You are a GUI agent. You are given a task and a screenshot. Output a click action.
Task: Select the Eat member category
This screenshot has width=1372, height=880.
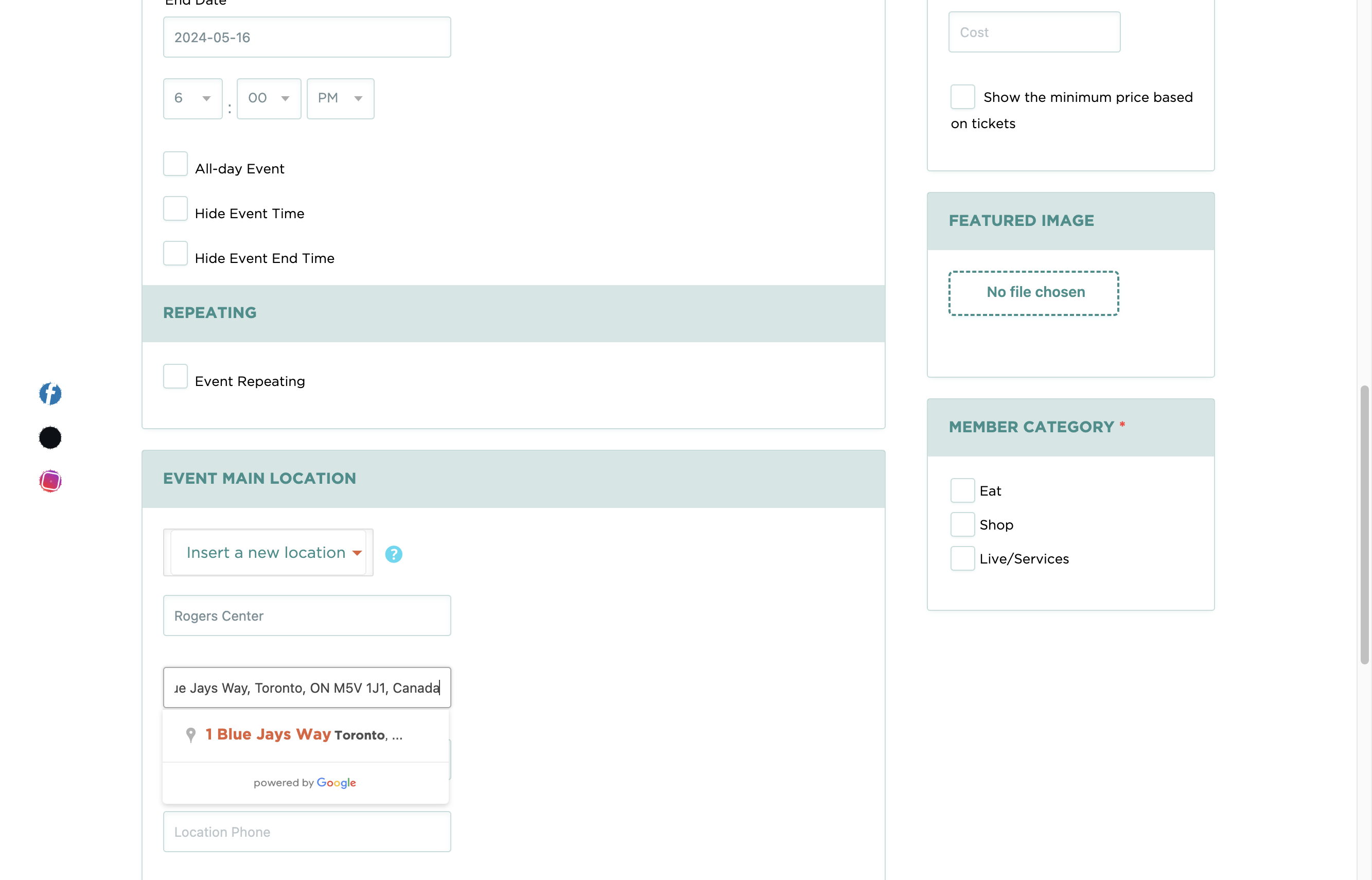click(963, 490)
